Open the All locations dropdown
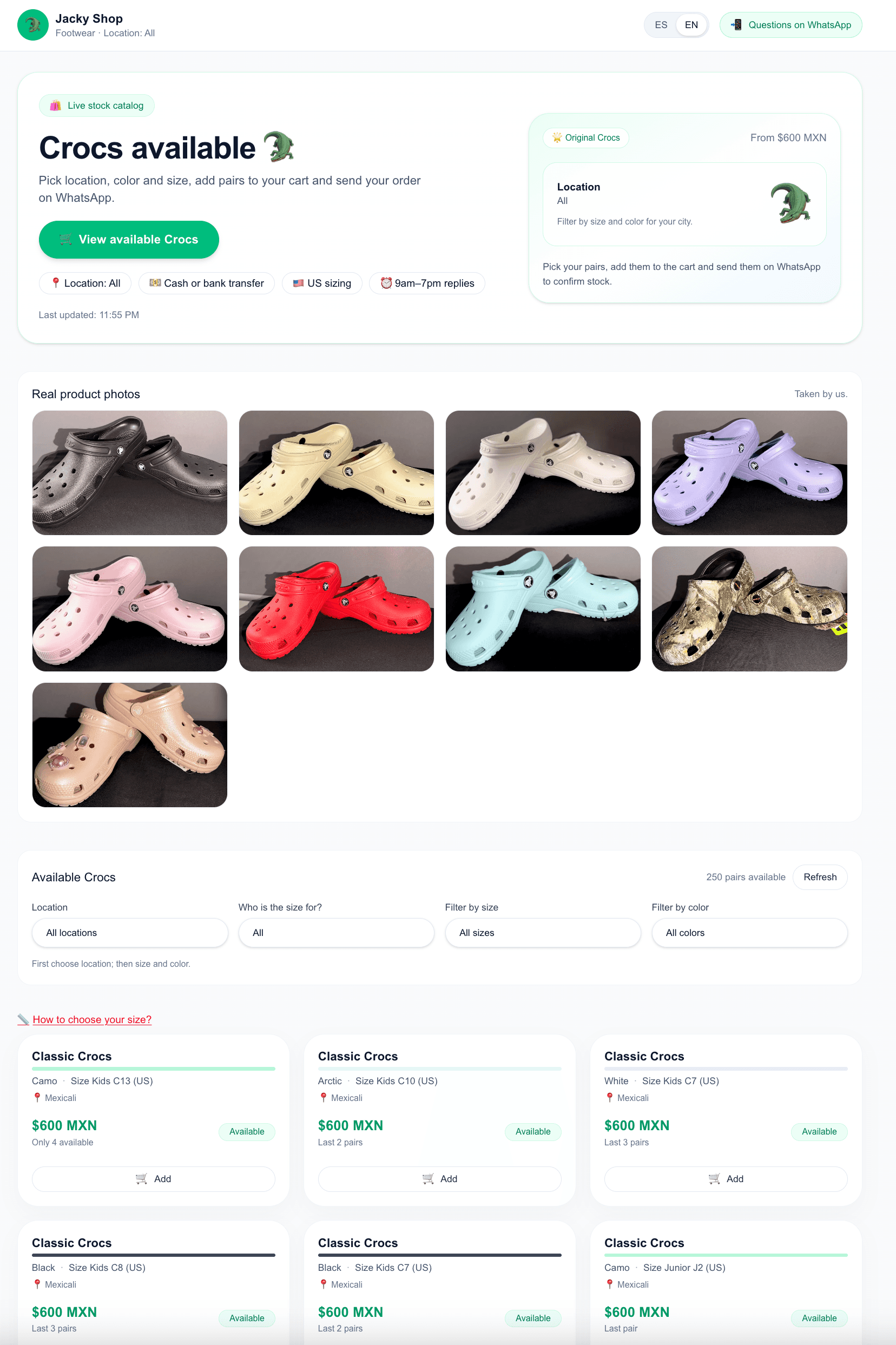The width and height of the screenshot is (896, 1345). [x=130, y=933]
